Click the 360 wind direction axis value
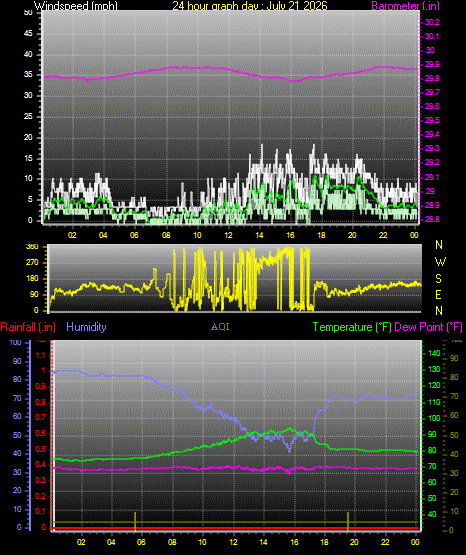Screen dimensions: 466x555 coord(32,247)
